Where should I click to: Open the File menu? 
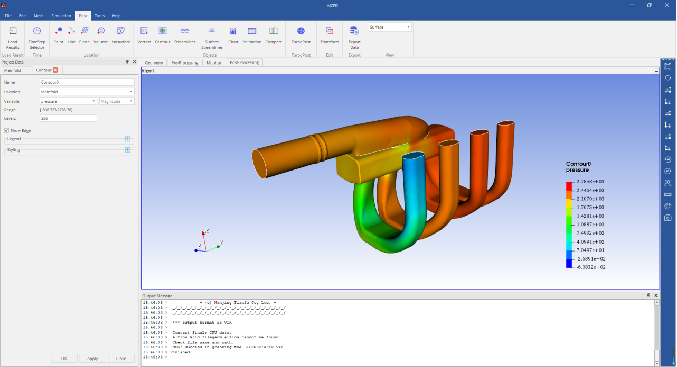click(x=8, y=16)
